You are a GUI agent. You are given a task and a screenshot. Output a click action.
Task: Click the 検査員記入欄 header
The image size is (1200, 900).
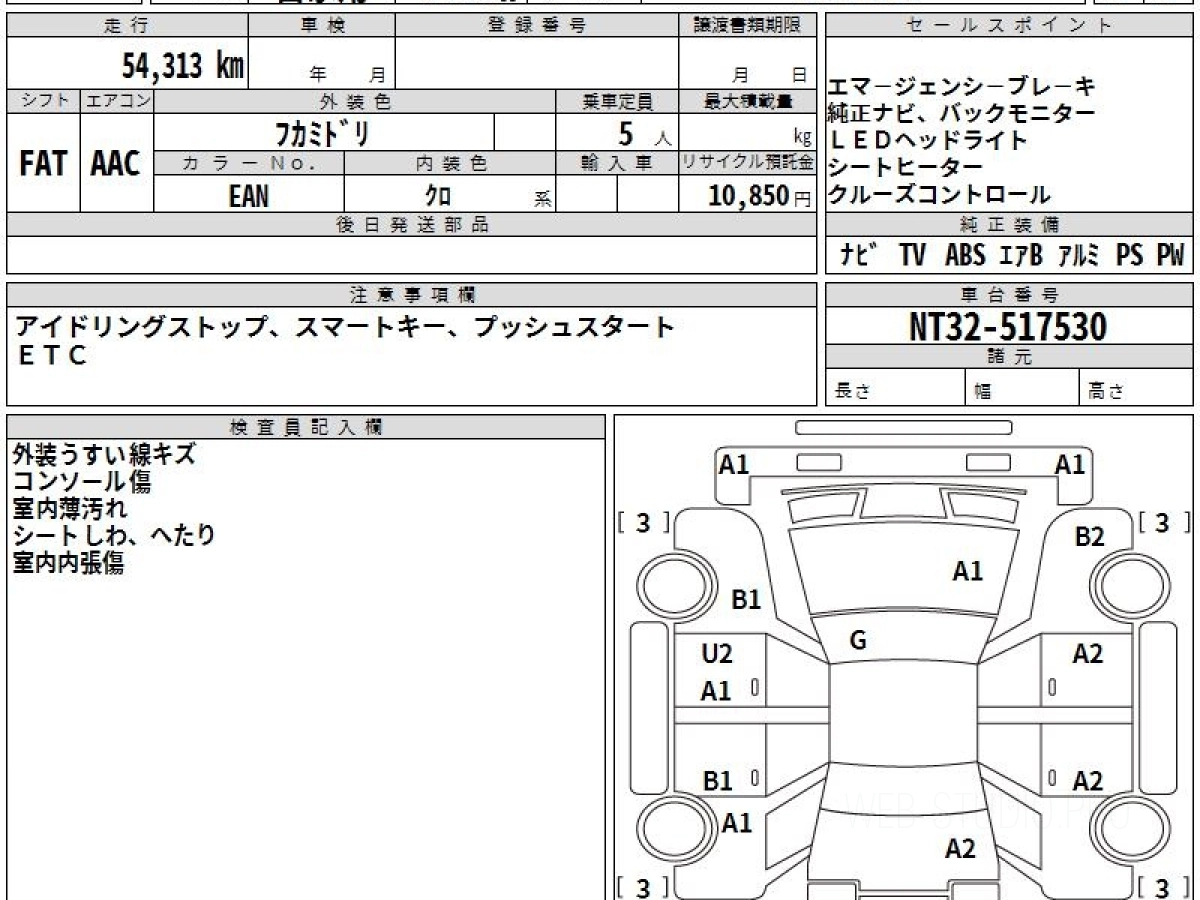306,427
